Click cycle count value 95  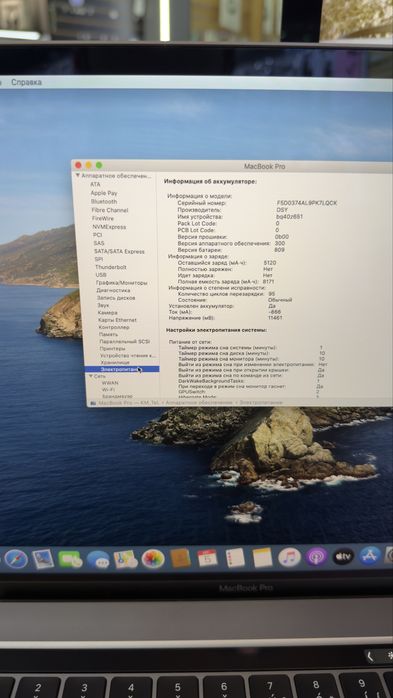click(272, 294)
